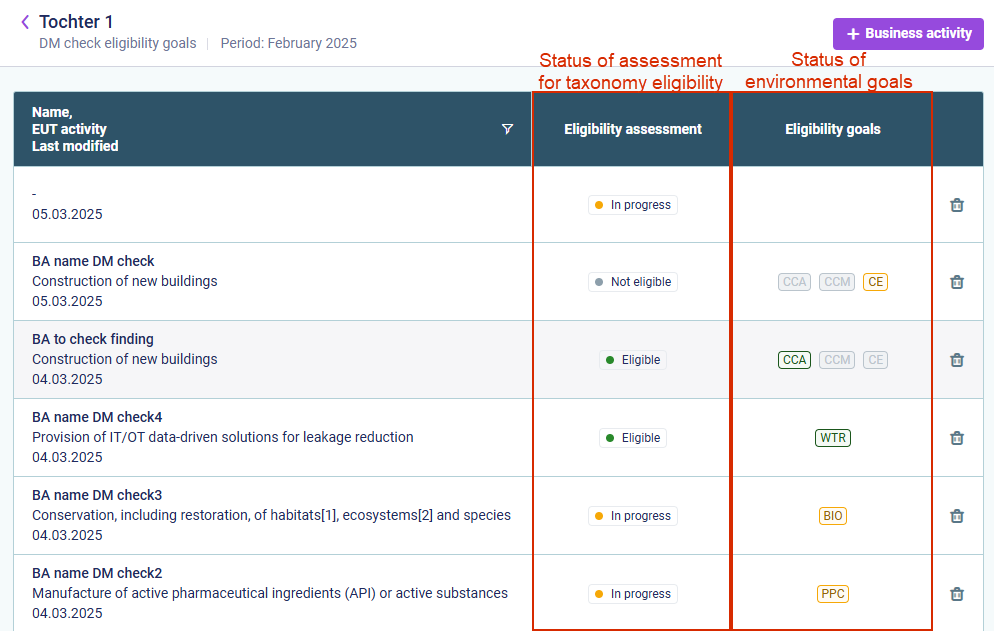The width and height of the screenshot is (994, 631).
Task: Open BA name DM check4 activity
Action: coord(97,417)
